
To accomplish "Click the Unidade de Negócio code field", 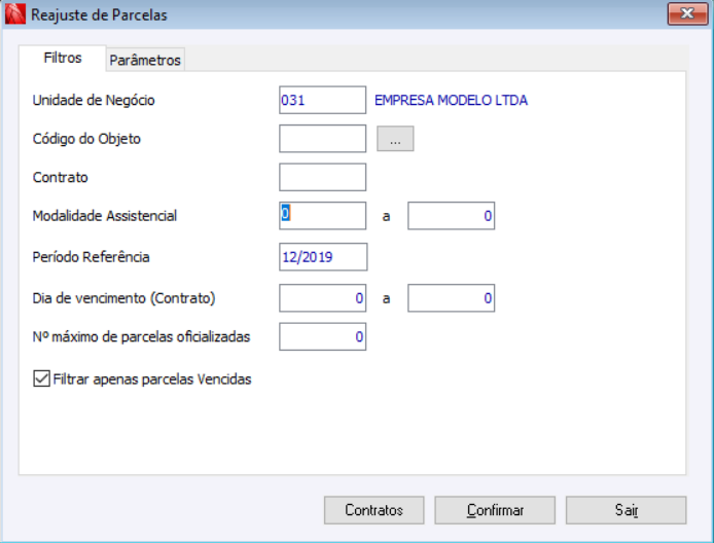I will click(322, 100).
